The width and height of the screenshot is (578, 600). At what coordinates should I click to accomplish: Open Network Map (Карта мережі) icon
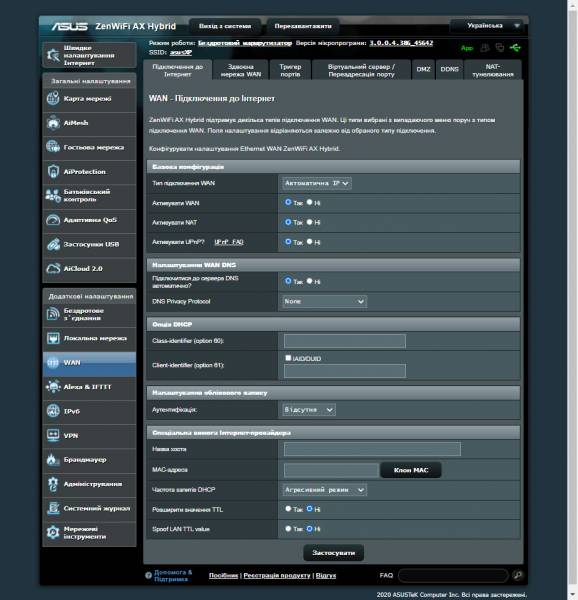pyautogui.click(x=53, y=98)
